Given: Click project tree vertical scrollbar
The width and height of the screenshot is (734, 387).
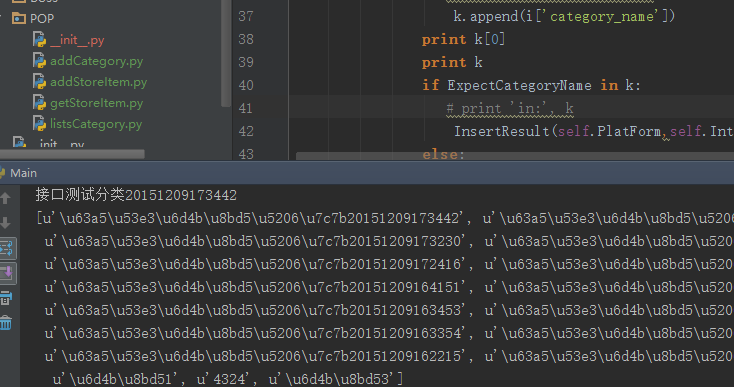Looking at the screenshot, I should [226, 53].
